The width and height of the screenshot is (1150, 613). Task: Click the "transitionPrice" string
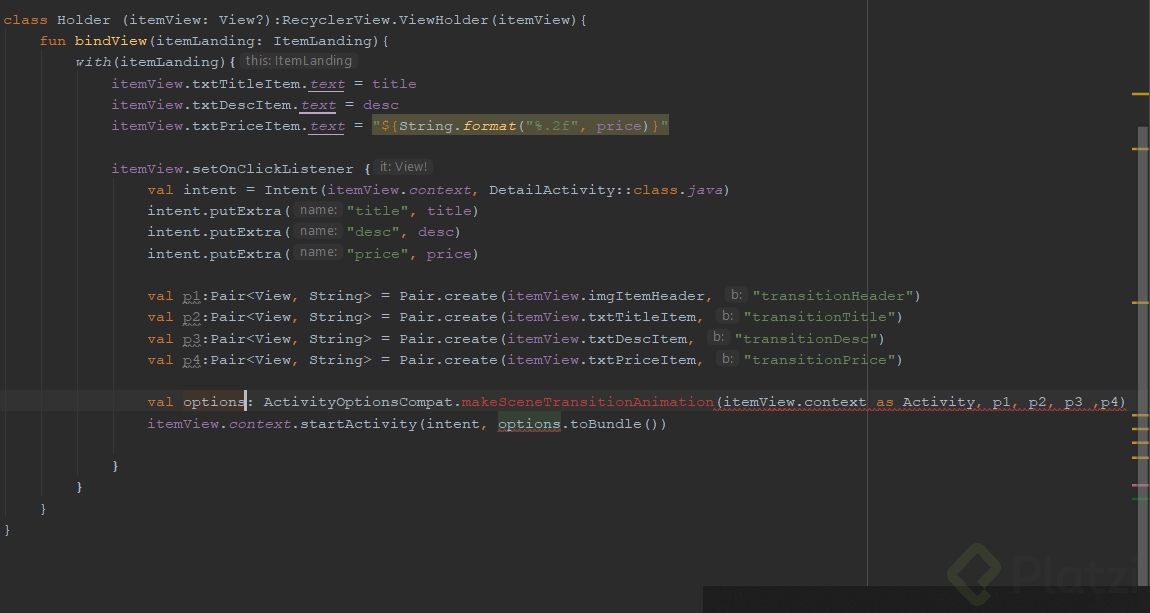pyautogui.click(x=819, y=360)
